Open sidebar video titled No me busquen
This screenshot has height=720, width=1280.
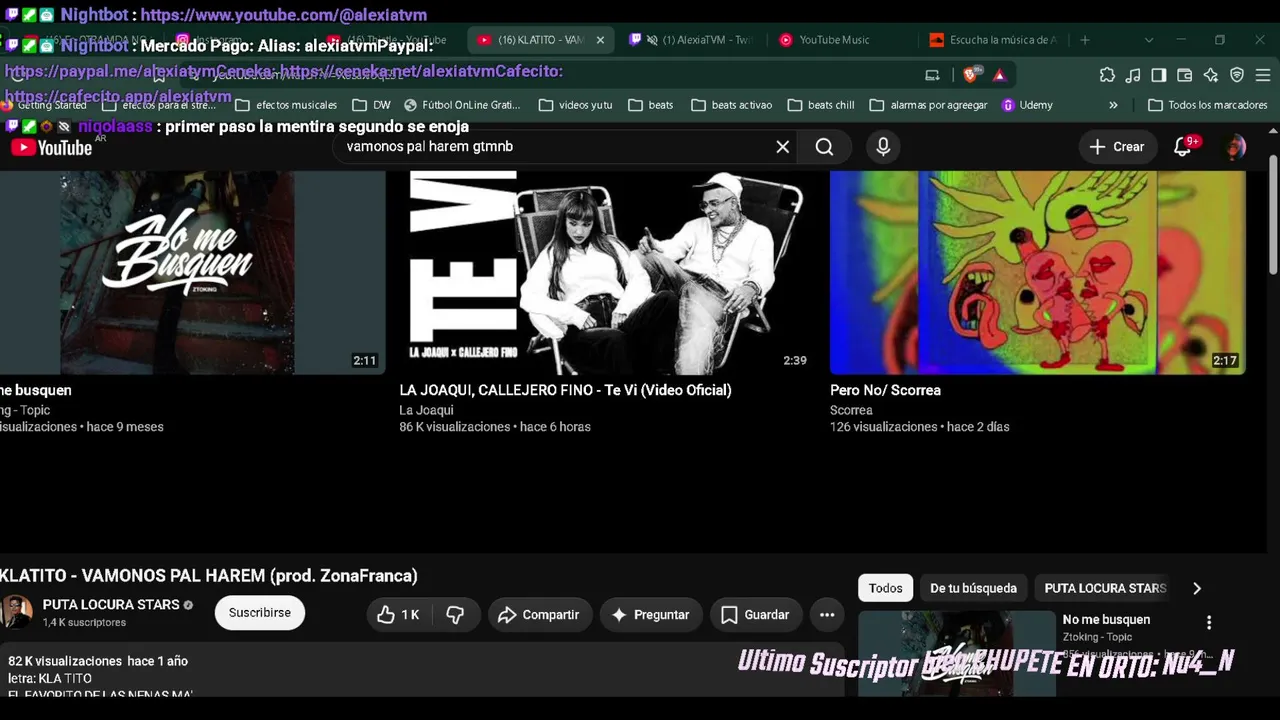pyautogui.click(x=1106, y=620)
